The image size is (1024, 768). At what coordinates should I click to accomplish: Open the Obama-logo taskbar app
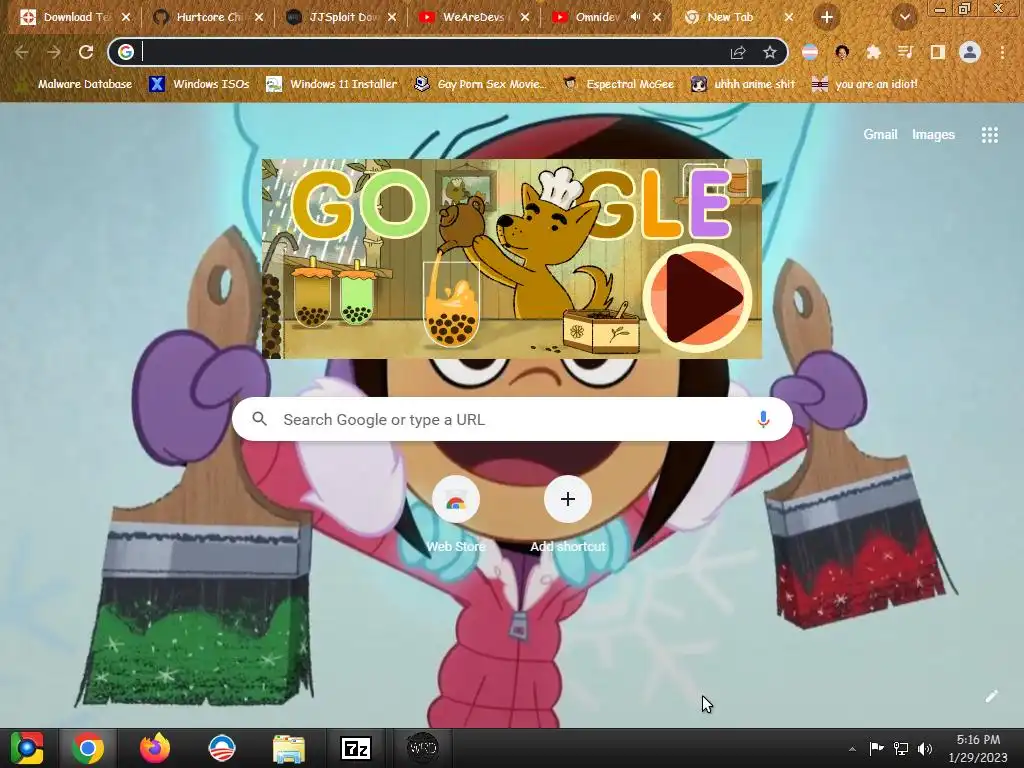pyautogui.click(x=221, y=748)
